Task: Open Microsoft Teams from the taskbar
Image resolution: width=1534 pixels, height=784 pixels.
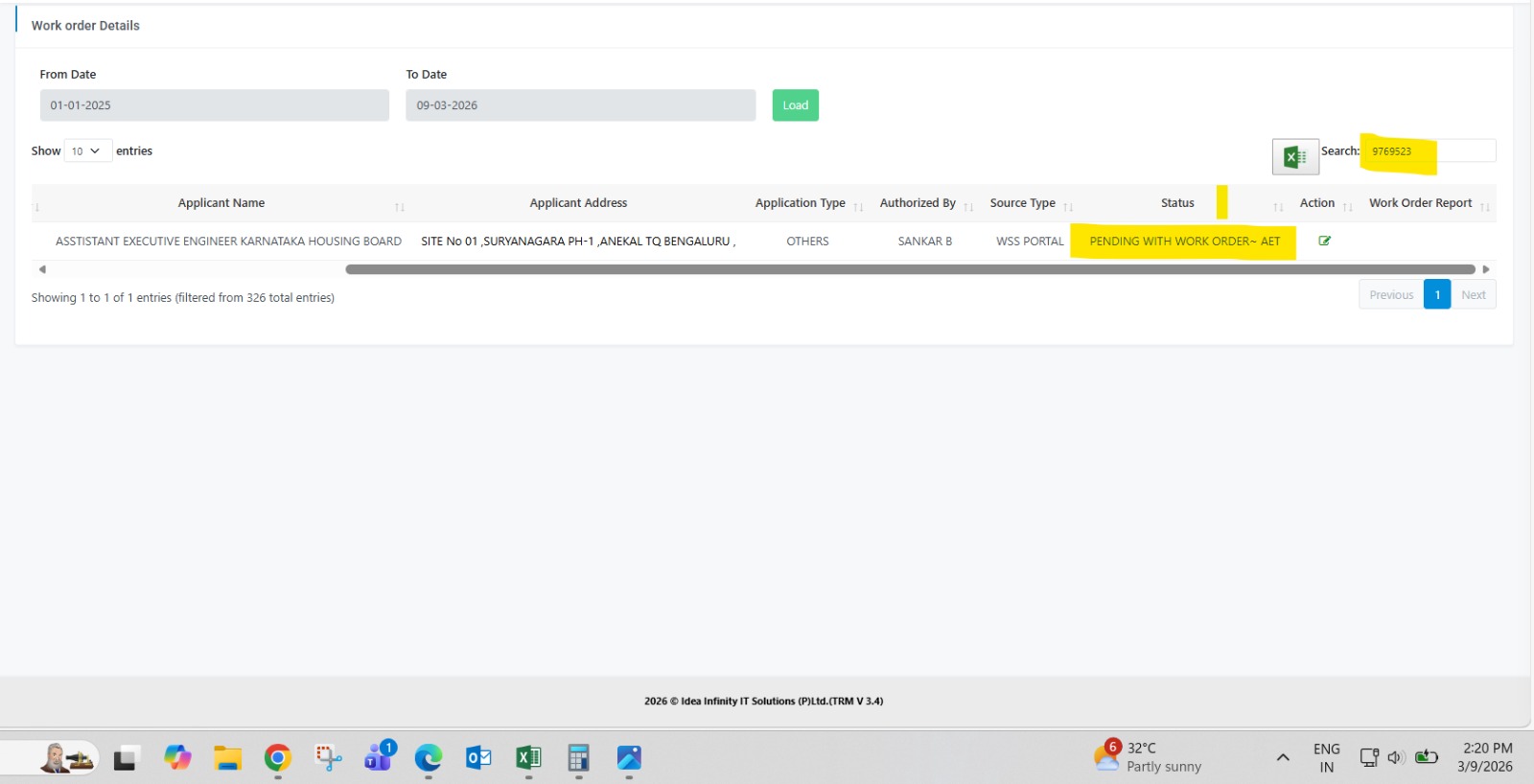Action: [x=379, y=756]
